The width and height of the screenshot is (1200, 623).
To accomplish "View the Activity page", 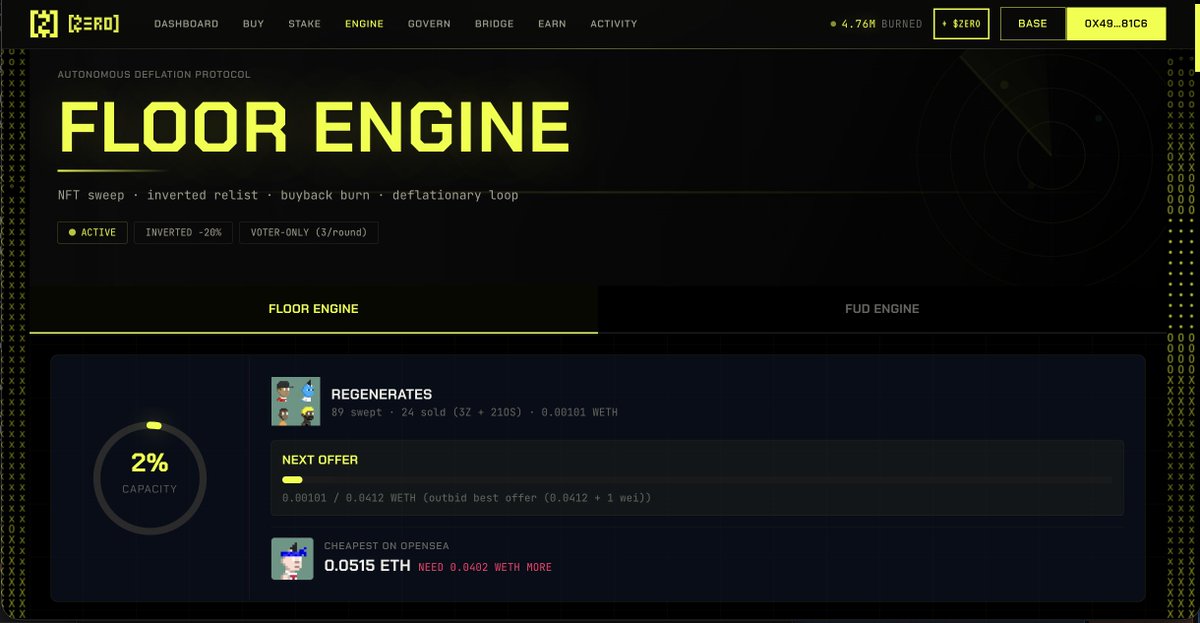I will 613,24.
